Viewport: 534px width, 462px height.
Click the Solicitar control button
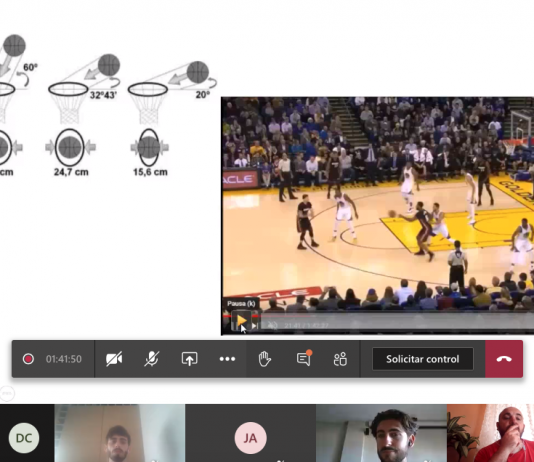pos(423,359)
